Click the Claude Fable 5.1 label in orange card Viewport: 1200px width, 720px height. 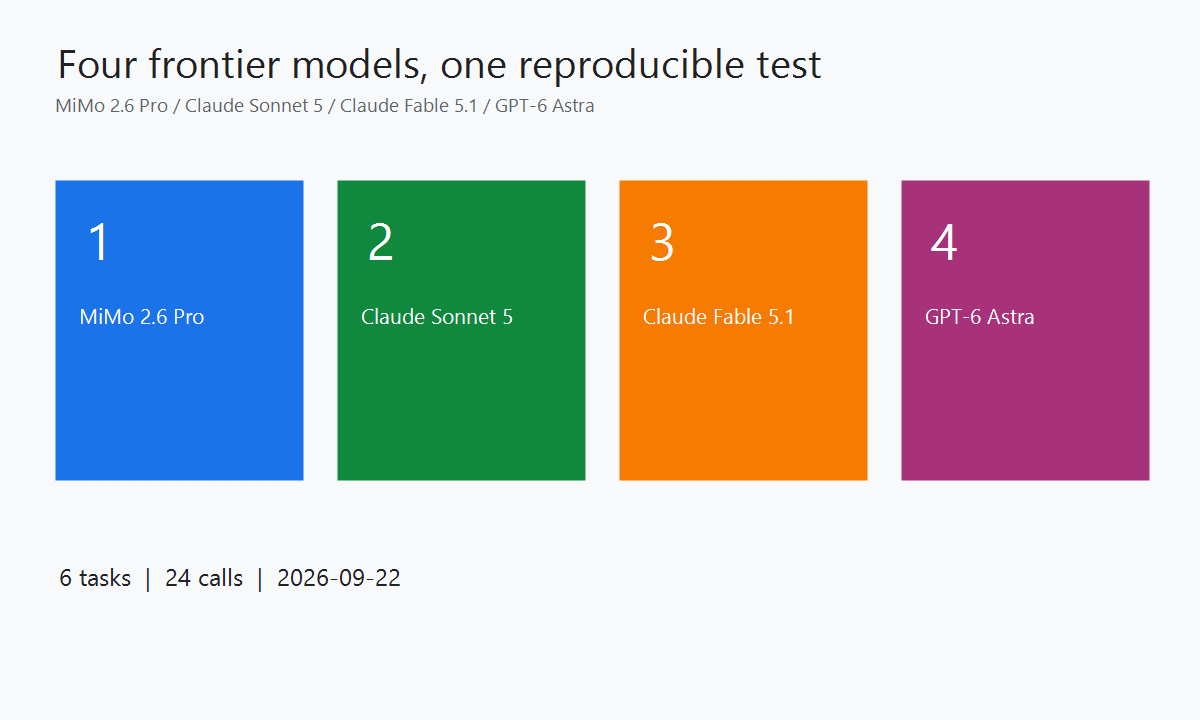719,317
